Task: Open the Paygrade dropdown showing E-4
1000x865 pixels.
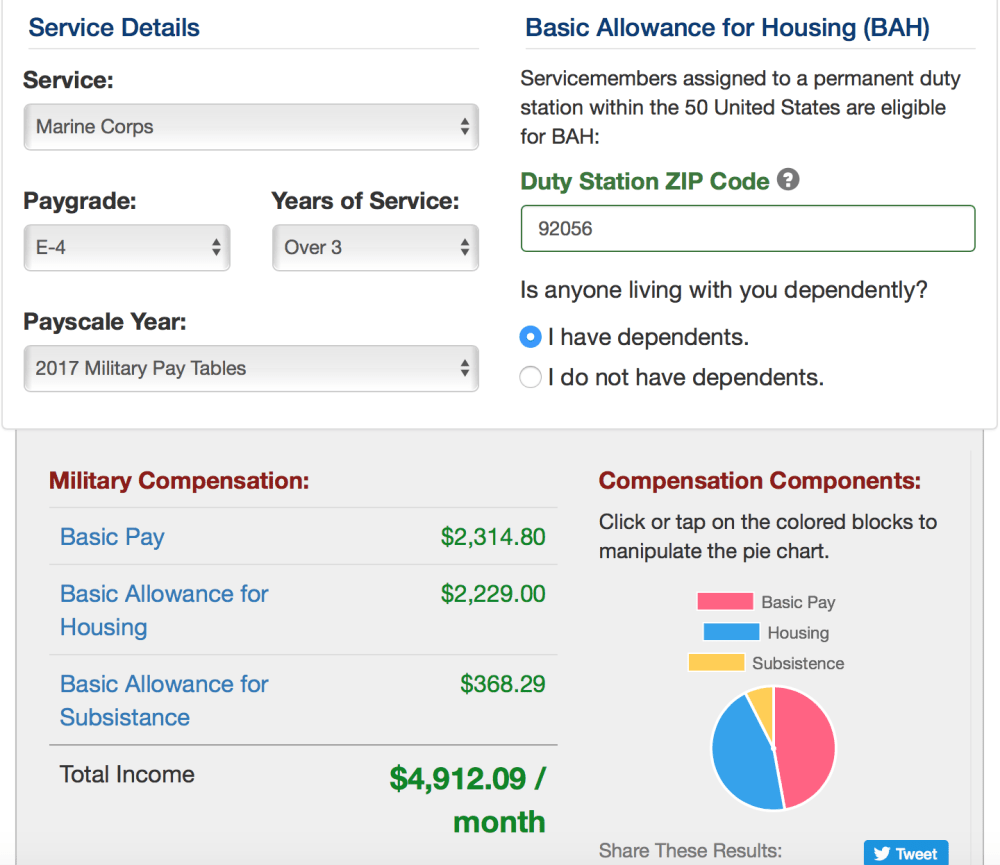Action: pos(127,247)
